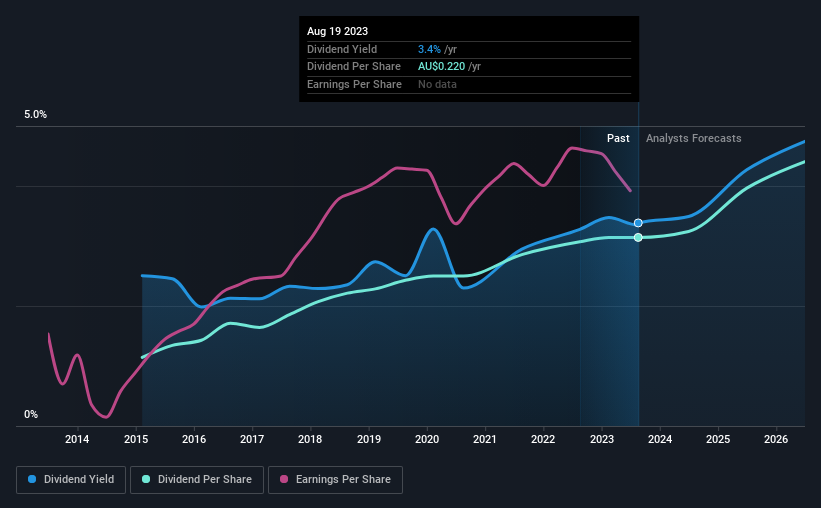Click the teal dot in Dividend Per Share legend

tap(146, 479)
